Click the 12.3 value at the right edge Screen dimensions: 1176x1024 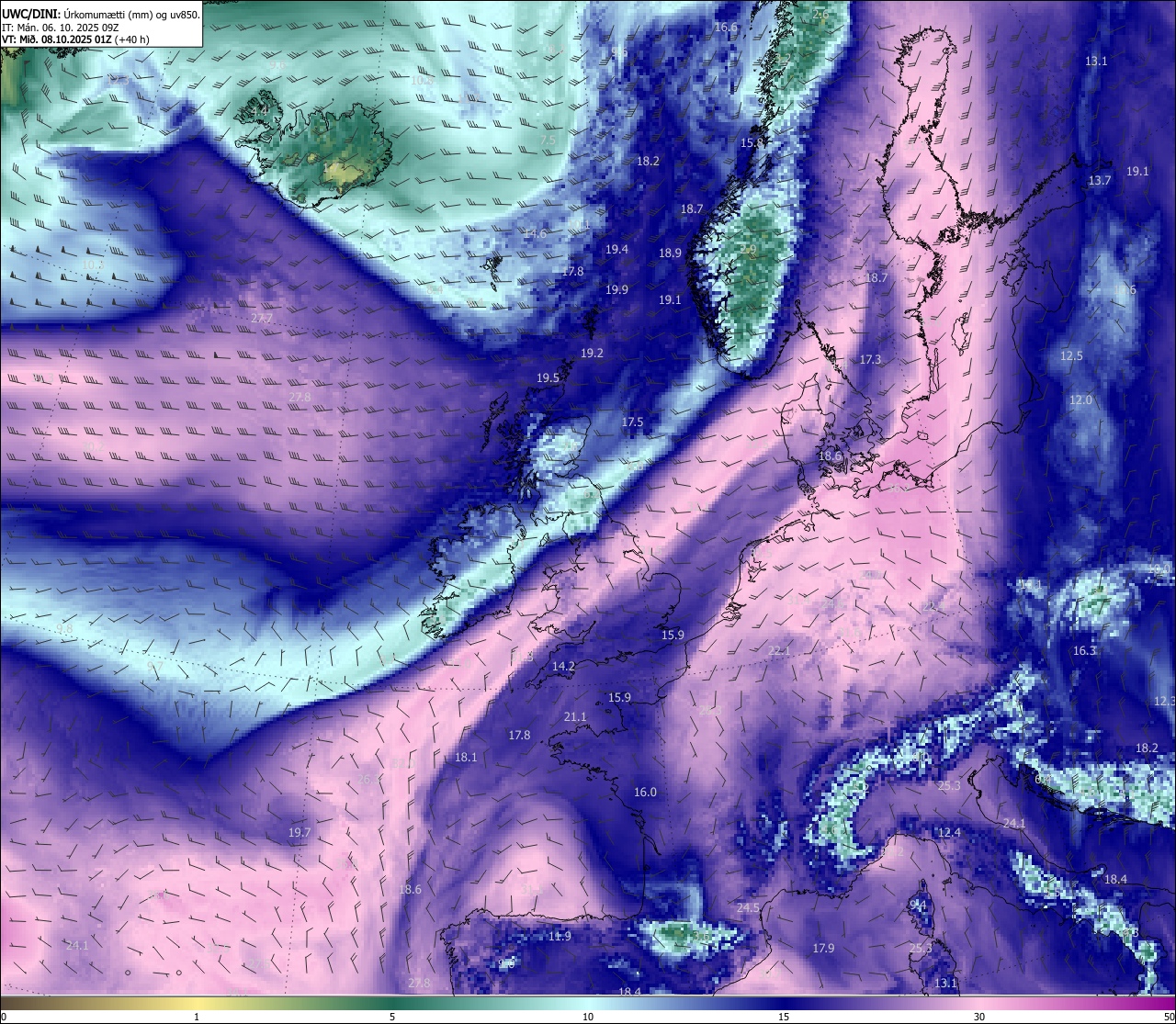click(x=1164, y=702)
